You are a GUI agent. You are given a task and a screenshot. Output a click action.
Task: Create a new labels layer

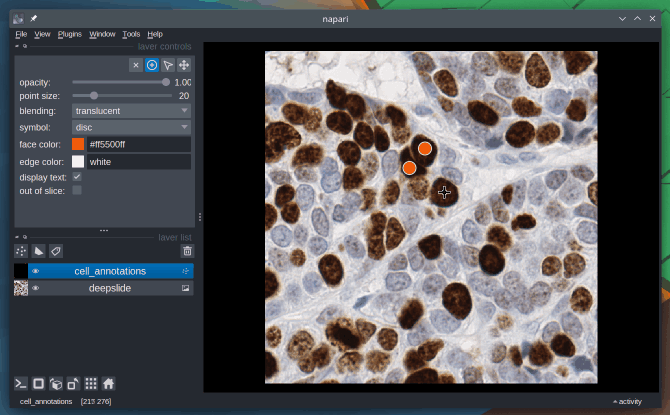[x=55, y=251]
